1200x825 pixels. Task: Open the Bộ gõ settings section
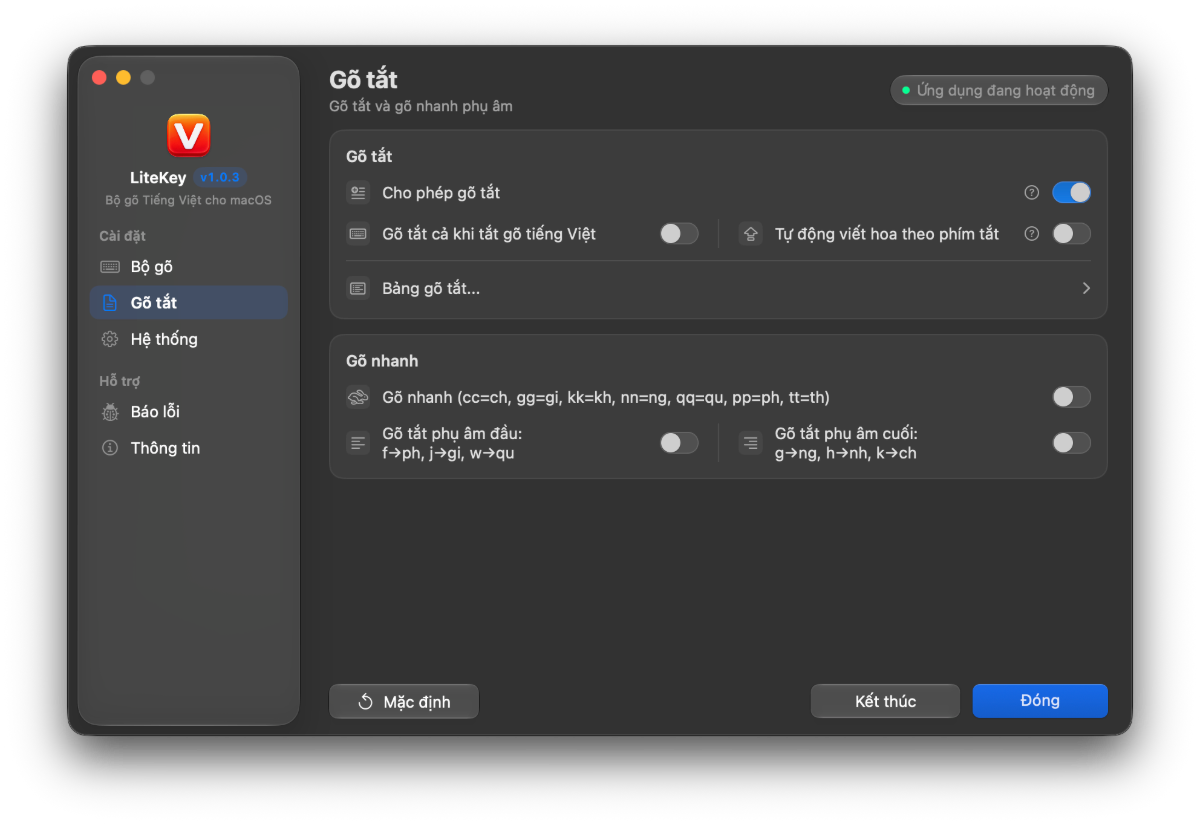[189, 267]
